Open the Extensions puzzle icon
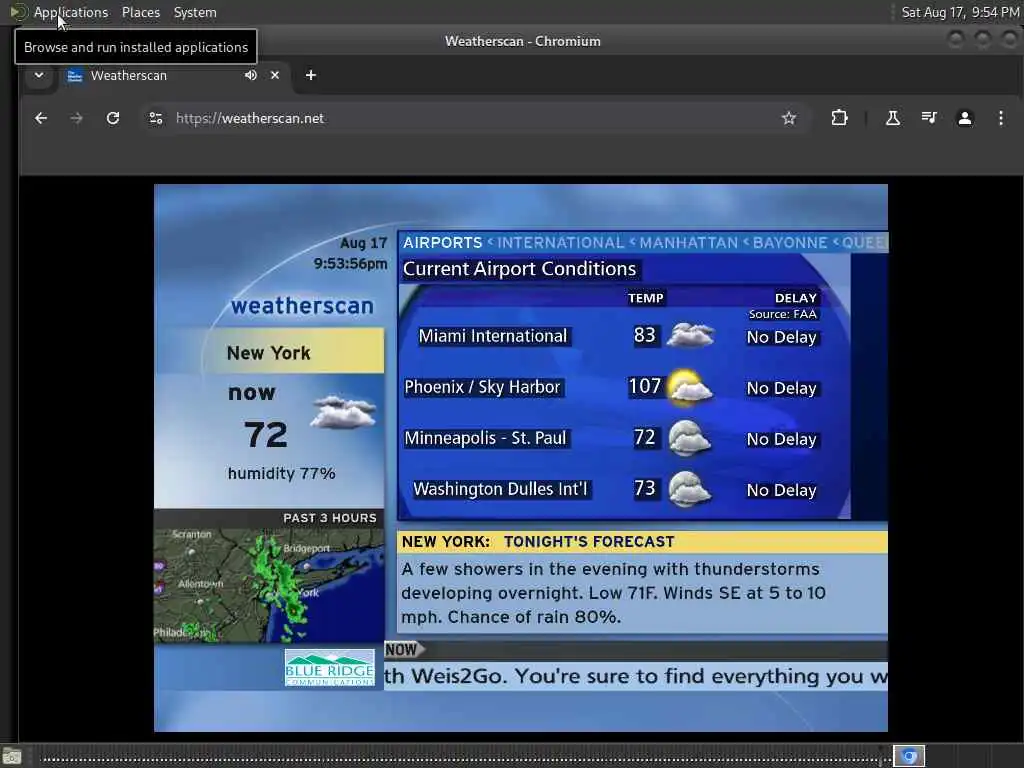The height and width of the screenshot is (768, 1024). pyautogui.click(x=839, y=118)
